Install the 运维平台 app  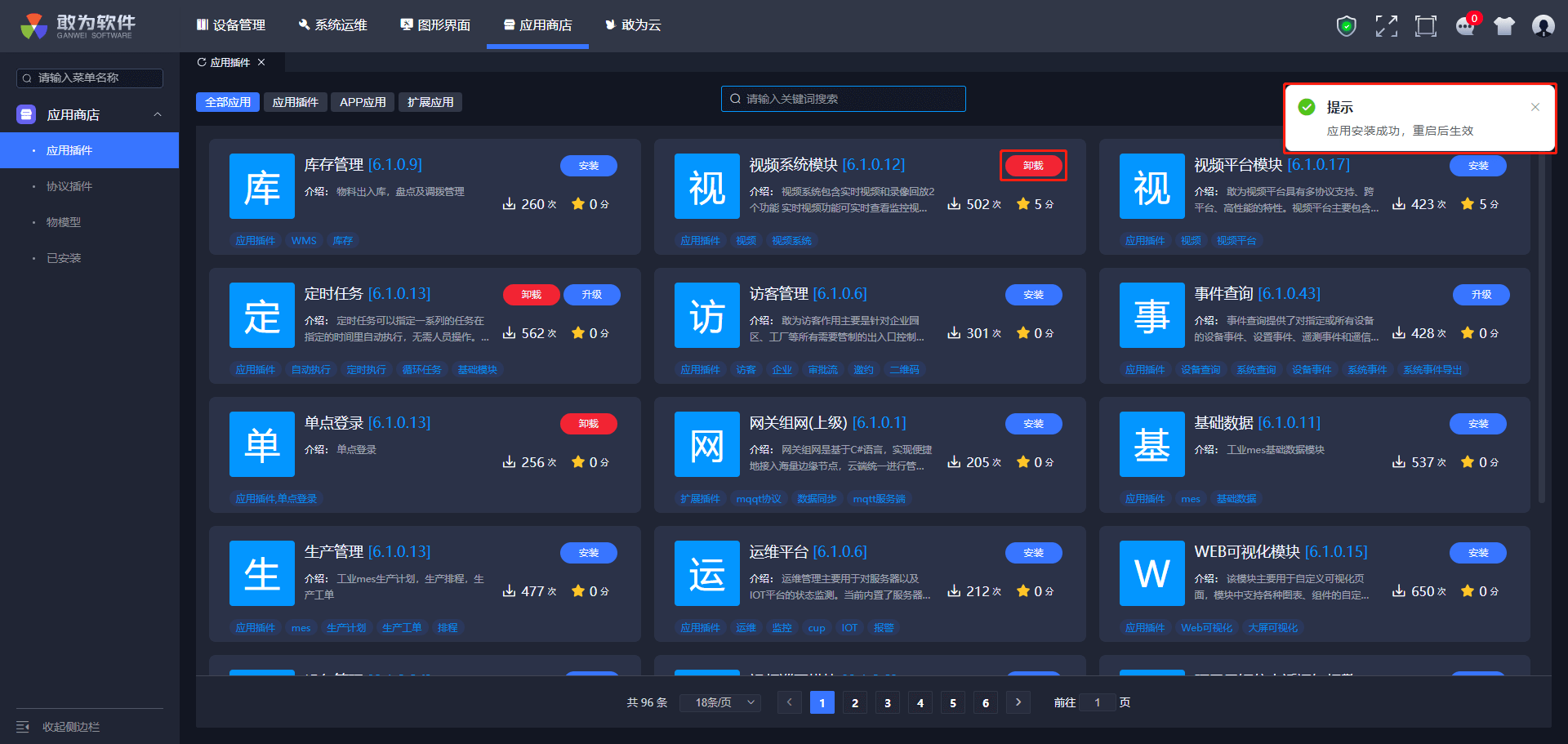click(x=1034, y=553)
